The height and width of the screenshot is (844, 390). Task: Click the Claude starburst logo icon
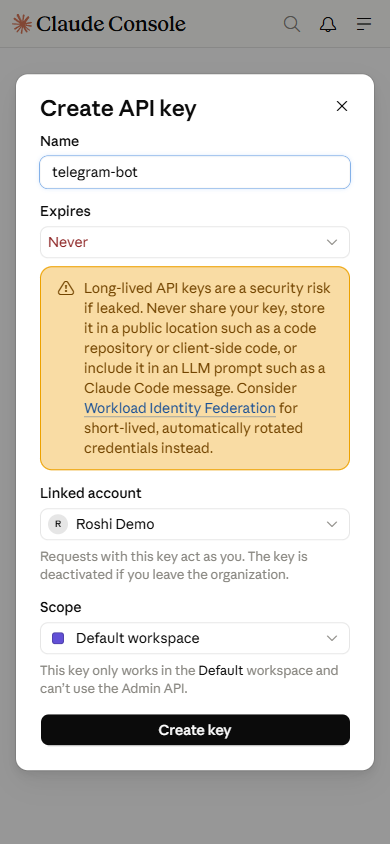22,24
